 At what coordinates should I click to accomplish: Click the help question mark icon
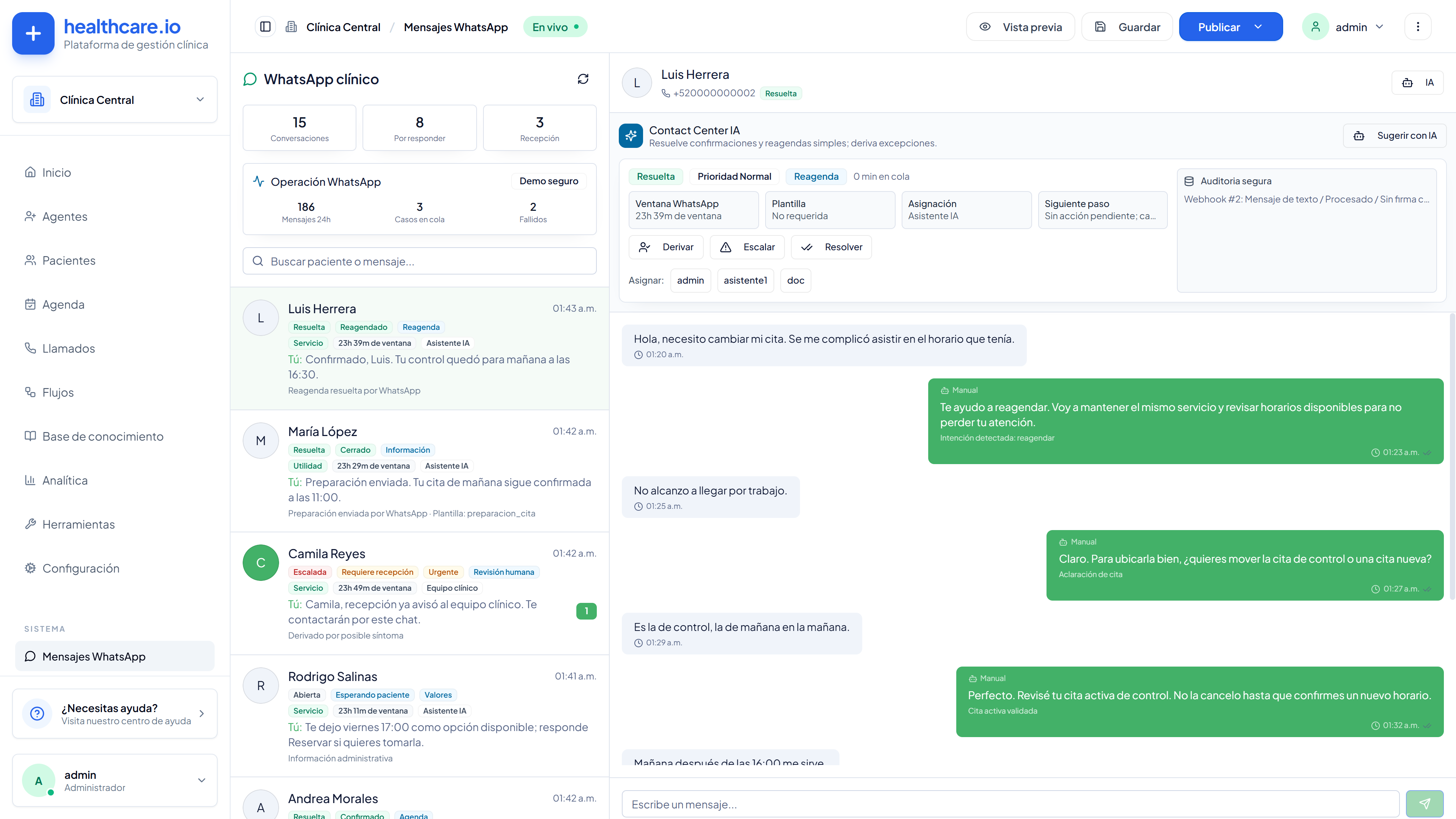point(37,713)
